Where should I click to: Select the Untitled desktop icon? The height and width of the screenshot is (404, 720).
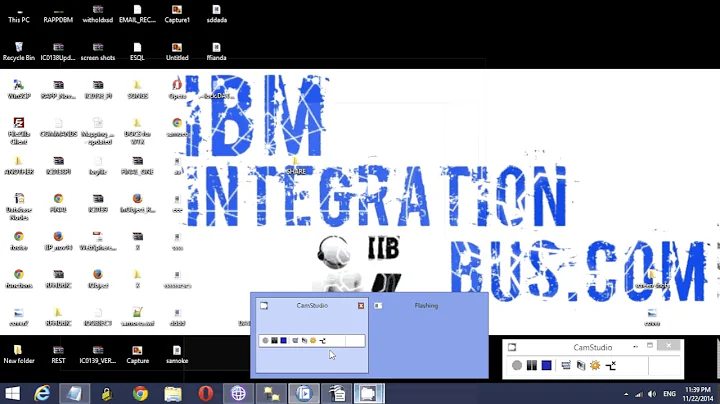click(x=177, y=51)
